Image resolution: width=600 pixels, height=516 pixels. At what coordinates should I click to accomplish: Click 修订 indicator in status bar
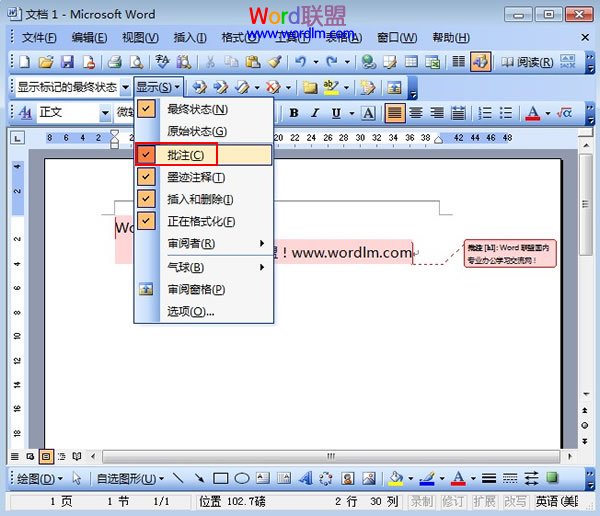pos(452,501)
